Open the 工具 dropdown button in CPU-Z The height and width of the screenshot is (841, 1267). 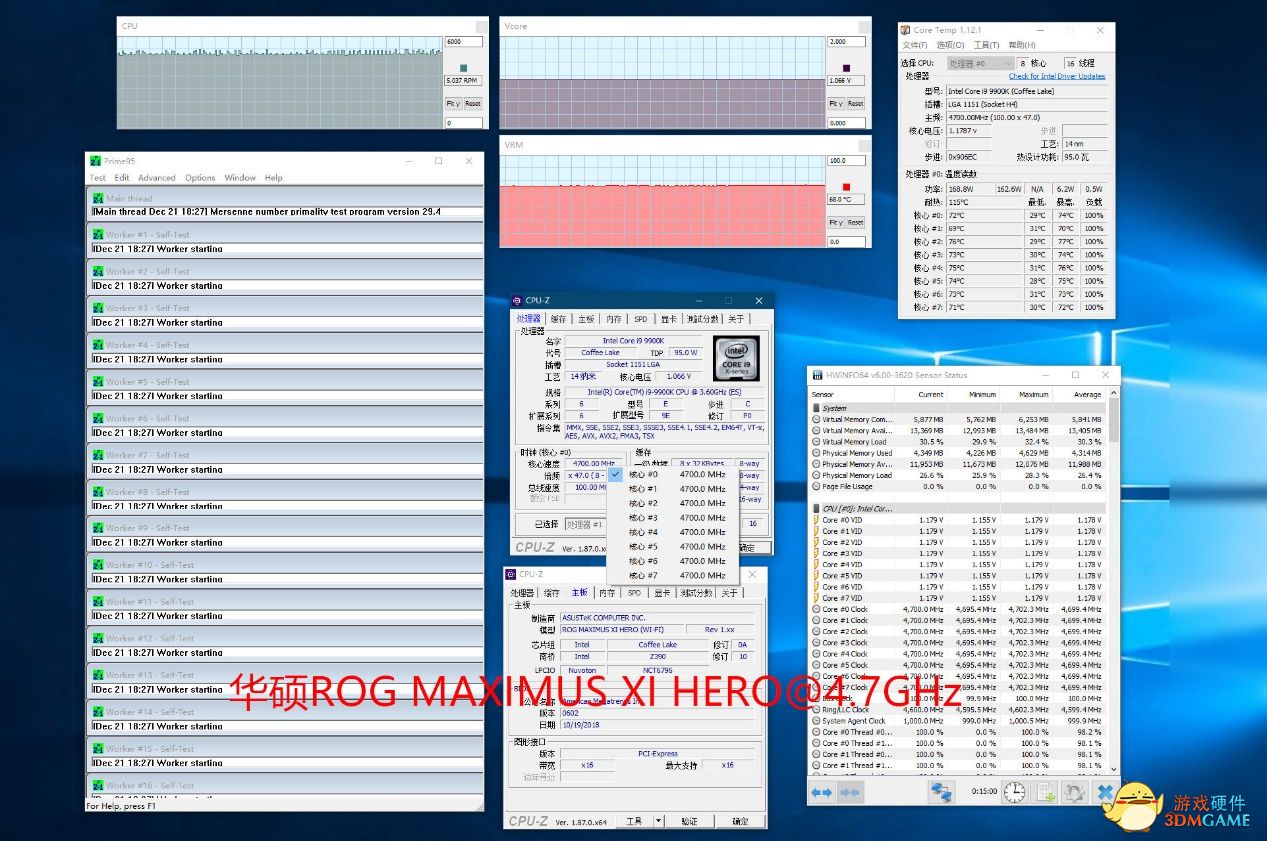click(640, 821)
